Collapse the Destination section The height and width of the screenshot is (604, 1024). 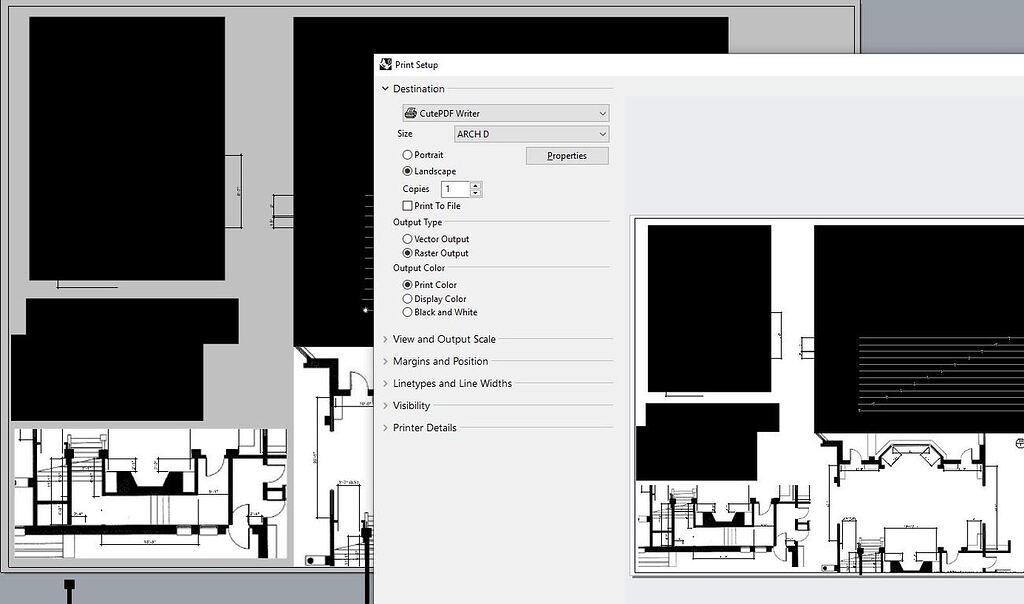point(383,89)
